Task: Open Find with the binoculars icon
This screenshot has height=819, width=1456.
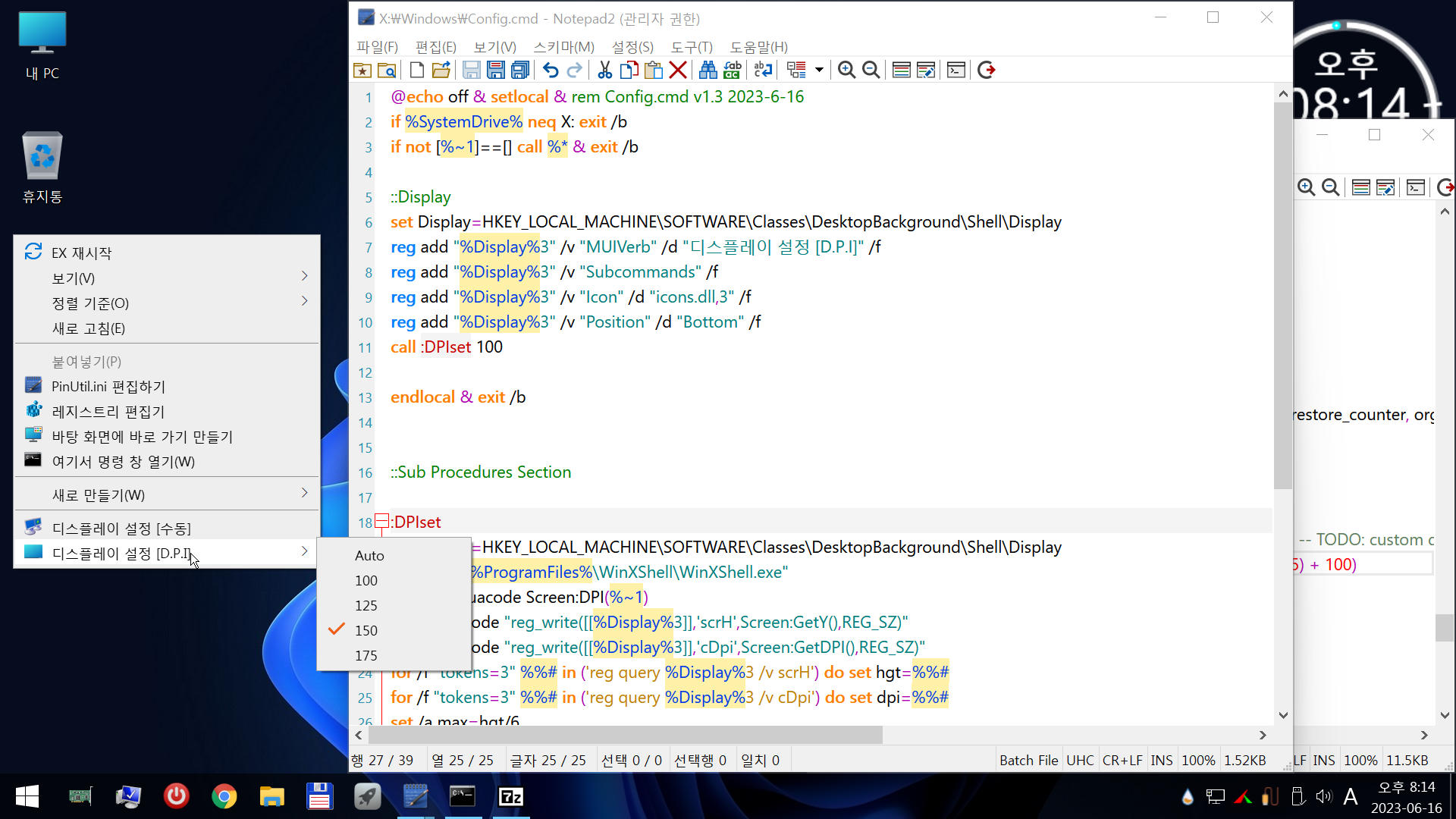Action: tap(708, 71)
